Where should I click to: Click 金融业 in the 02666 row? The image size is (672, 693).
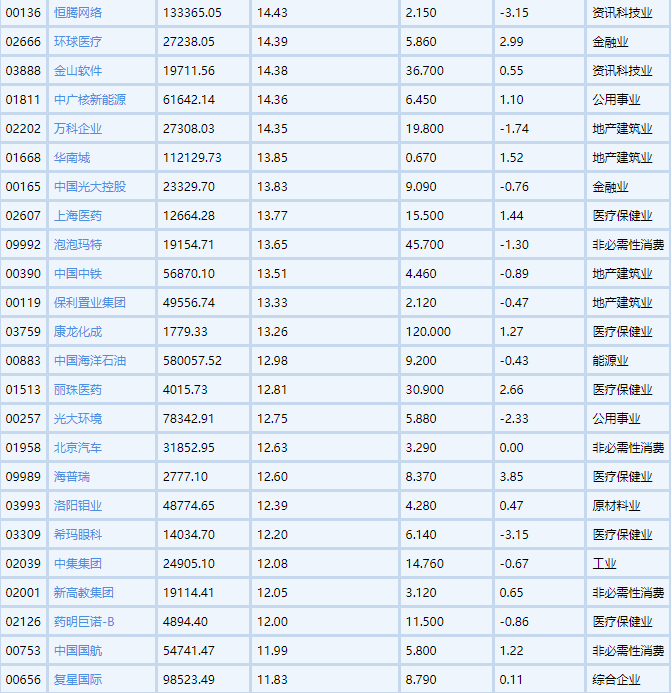(610, 42)
